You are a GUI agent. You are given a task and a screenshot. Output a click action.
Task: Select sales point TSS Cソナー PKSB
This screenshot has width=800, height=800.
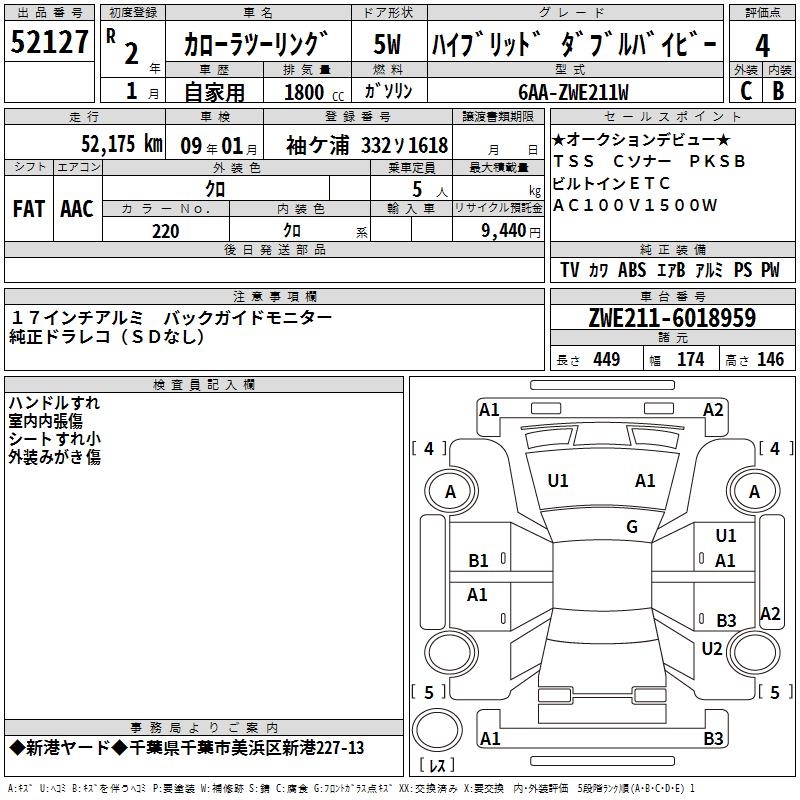649,161
